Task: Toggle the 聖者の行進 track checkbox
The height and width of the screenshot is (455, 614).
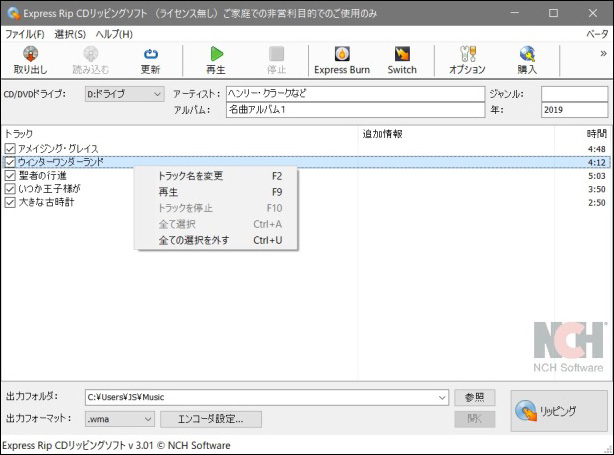Action: pyautogui.click(x=10, y=175)
